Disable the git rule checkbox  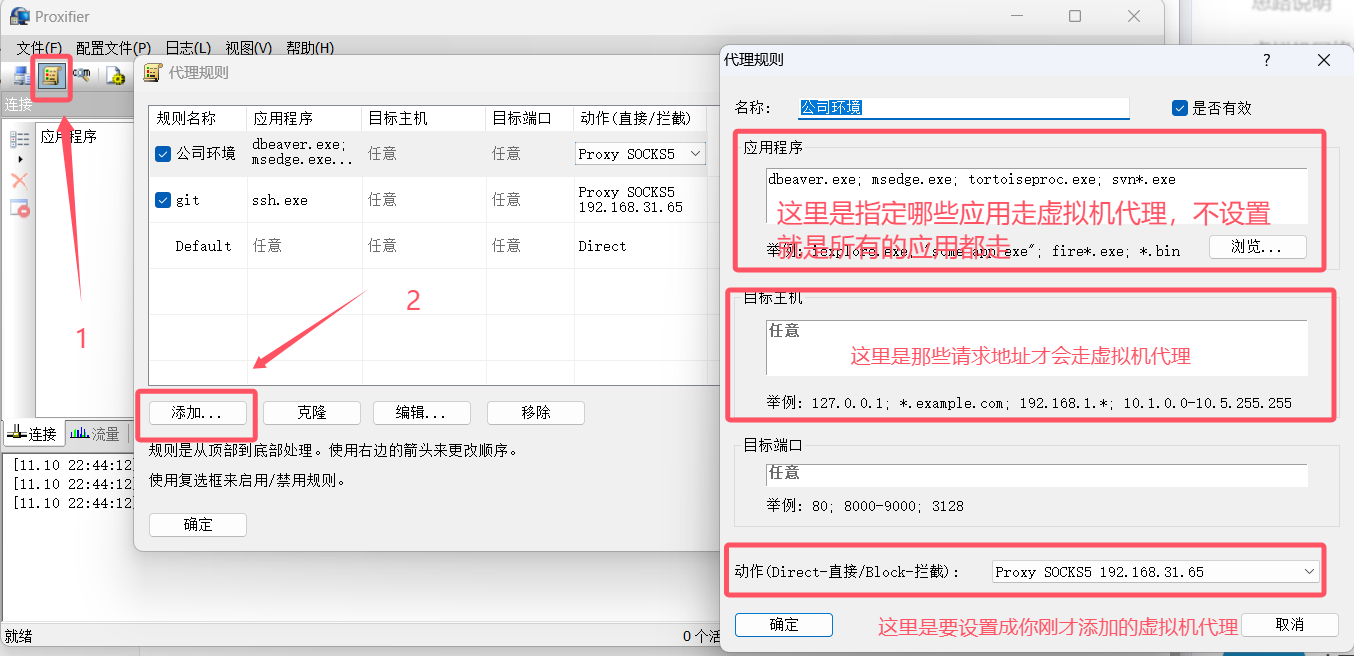(164, 200)
